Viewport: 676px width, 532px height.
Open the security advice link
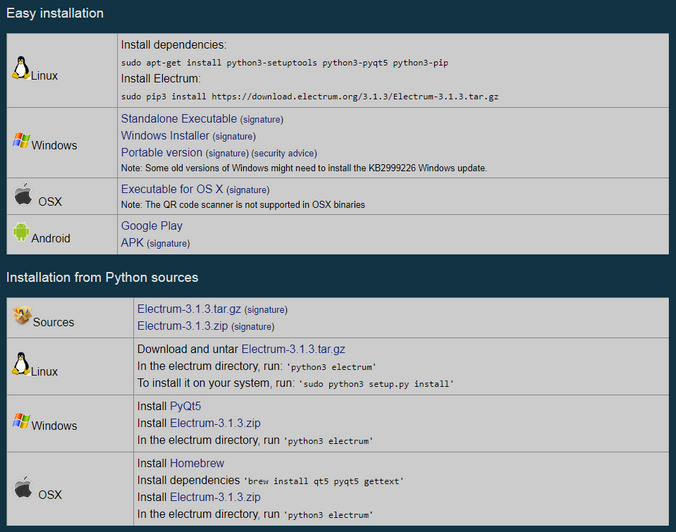(x=285, y=153)
